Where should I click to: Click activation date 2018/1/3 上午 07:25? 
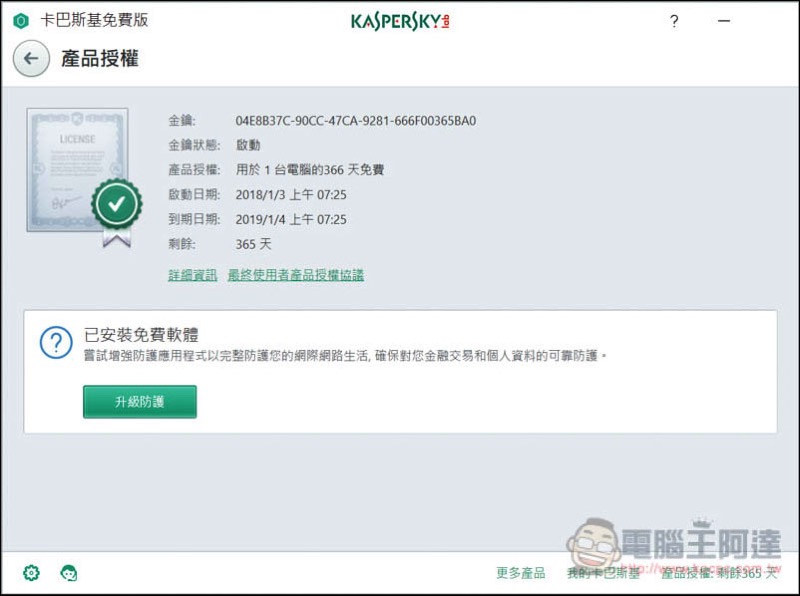pyautogui.click(x=291, y=194)
